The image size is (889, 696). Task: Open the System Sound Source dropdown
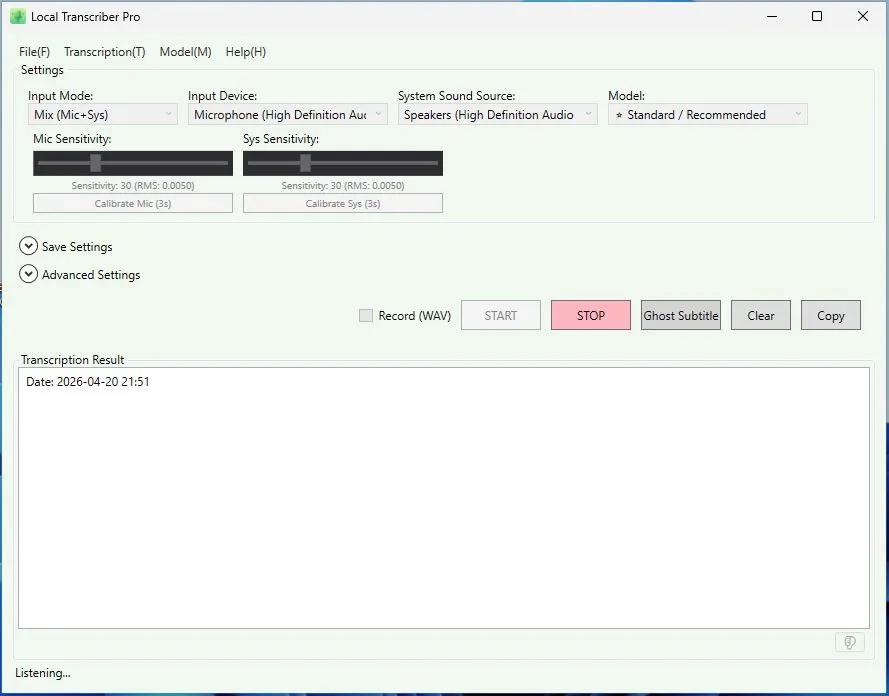pyautogui.click(x=497, y=115)
